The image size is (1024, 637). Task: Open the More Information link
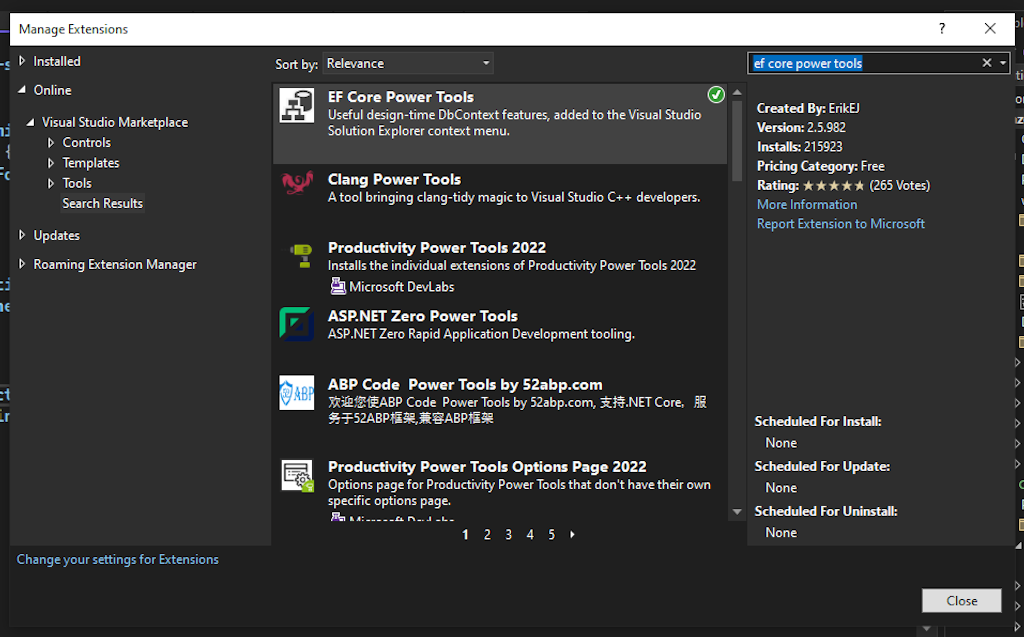pyautogui.click(x=806, y=204)
